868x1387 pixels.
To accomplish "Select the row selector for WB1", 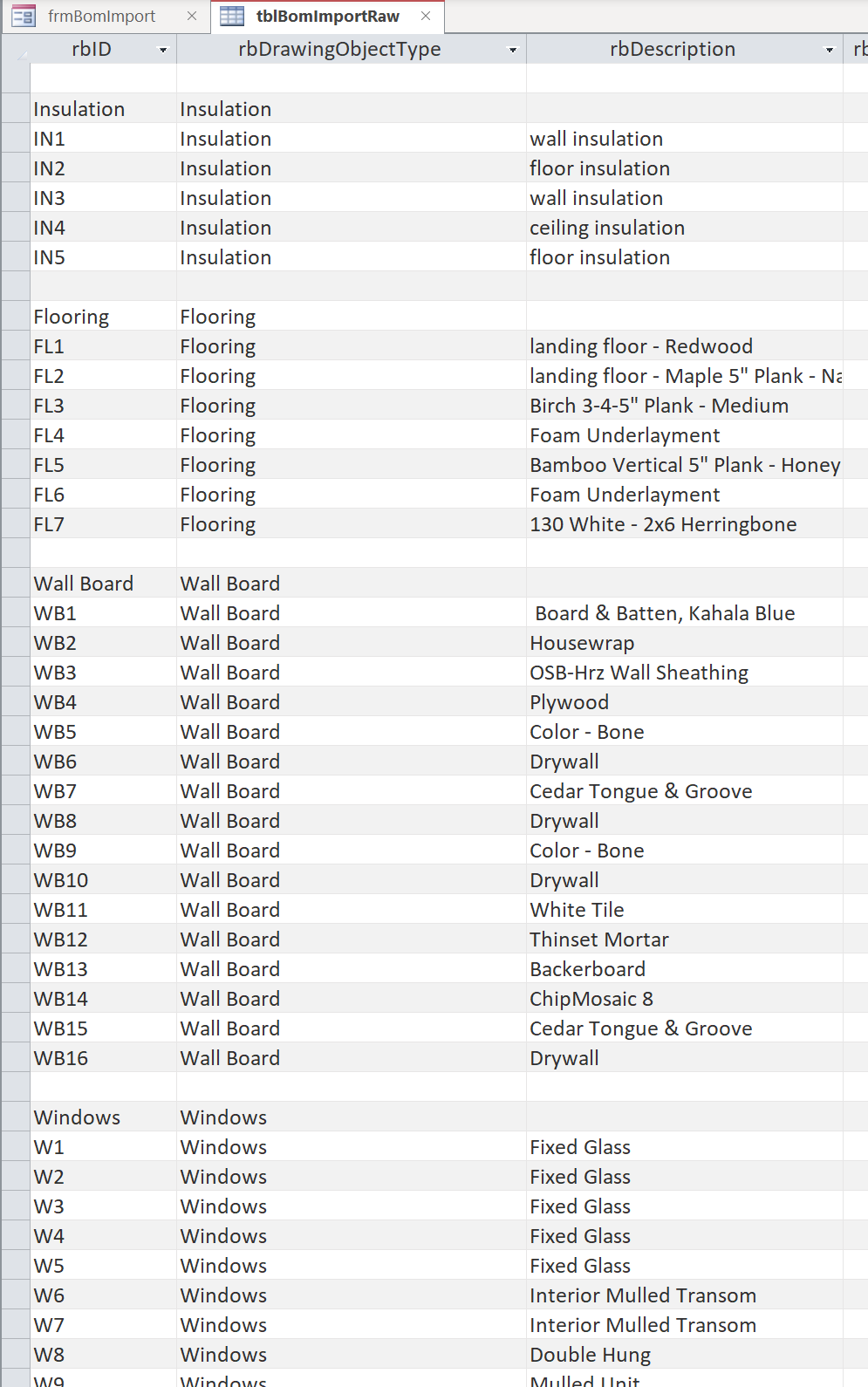I will (16, 613).
